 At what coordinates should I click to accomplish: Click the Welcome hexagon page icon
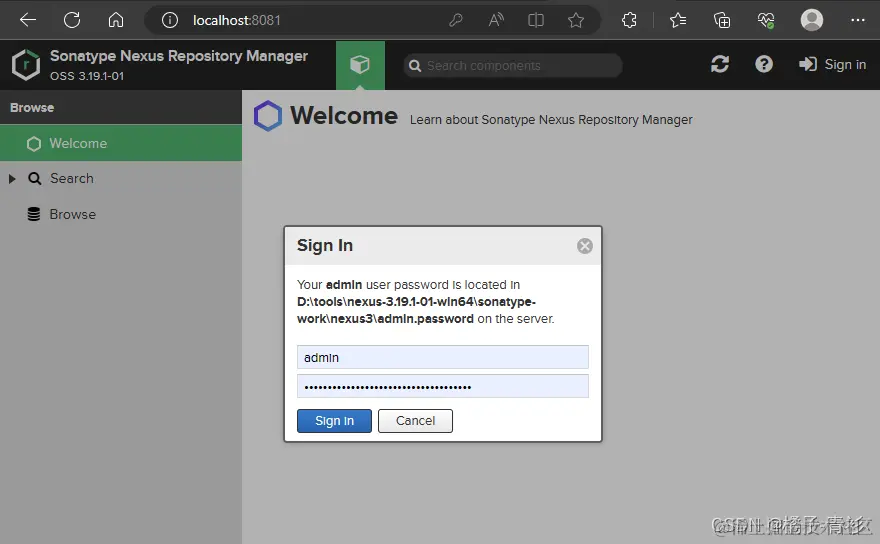point(268,116)
